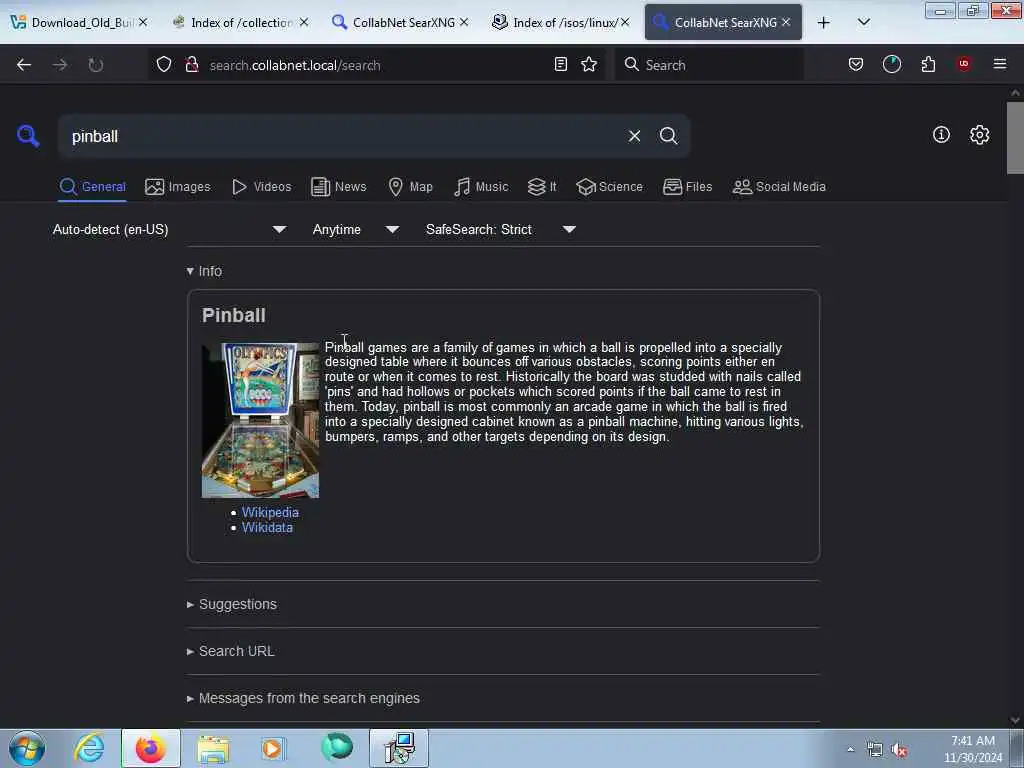Open the Wikidata link for Pinball
Screen dimensions: 1024x768
click(x=267, y=528)
